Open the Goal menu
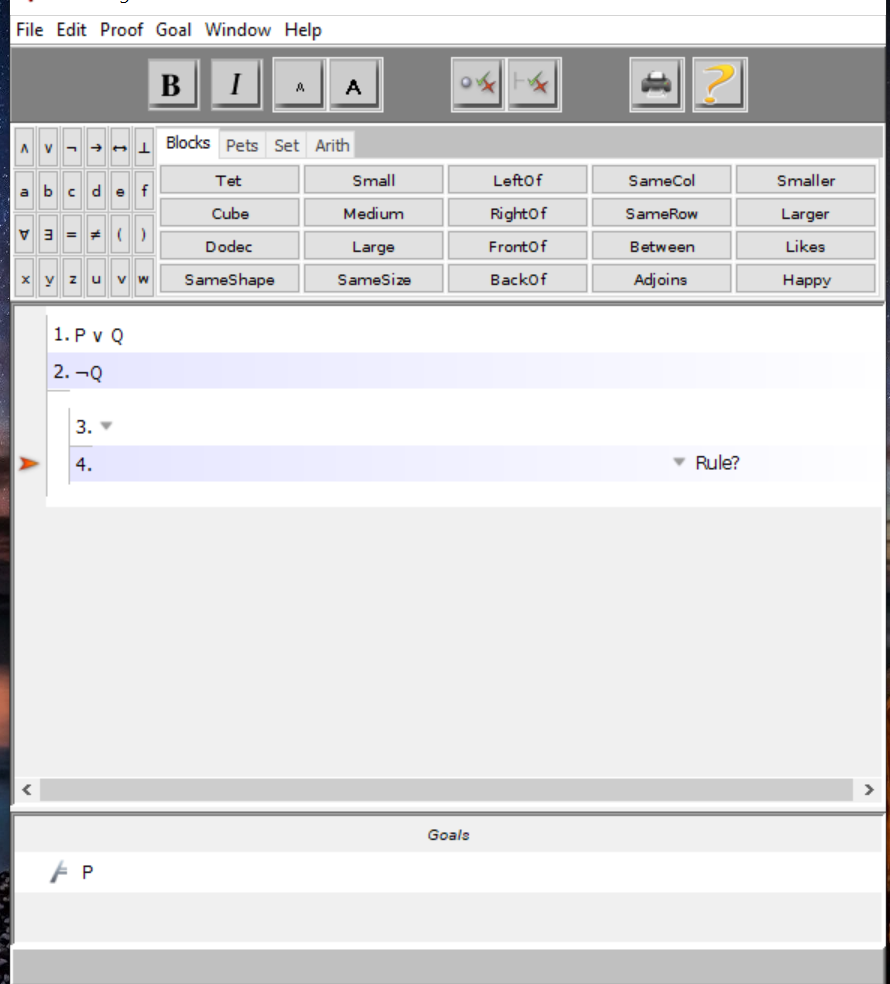This screenshot has height=984, width=890. [x=173, y=29]
